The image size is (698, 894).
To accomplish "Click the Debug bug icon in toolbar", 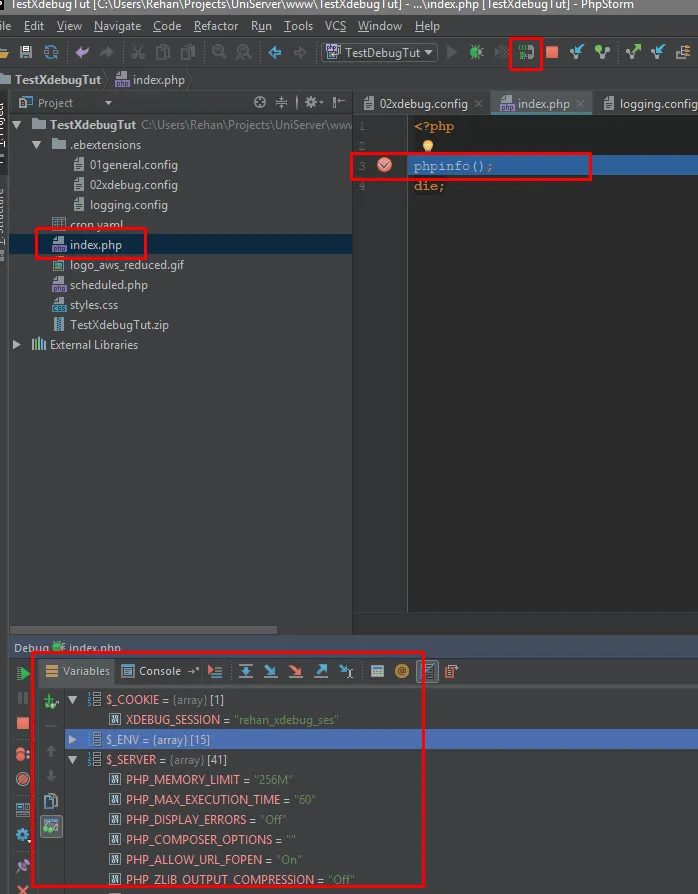I will [477, 52].
